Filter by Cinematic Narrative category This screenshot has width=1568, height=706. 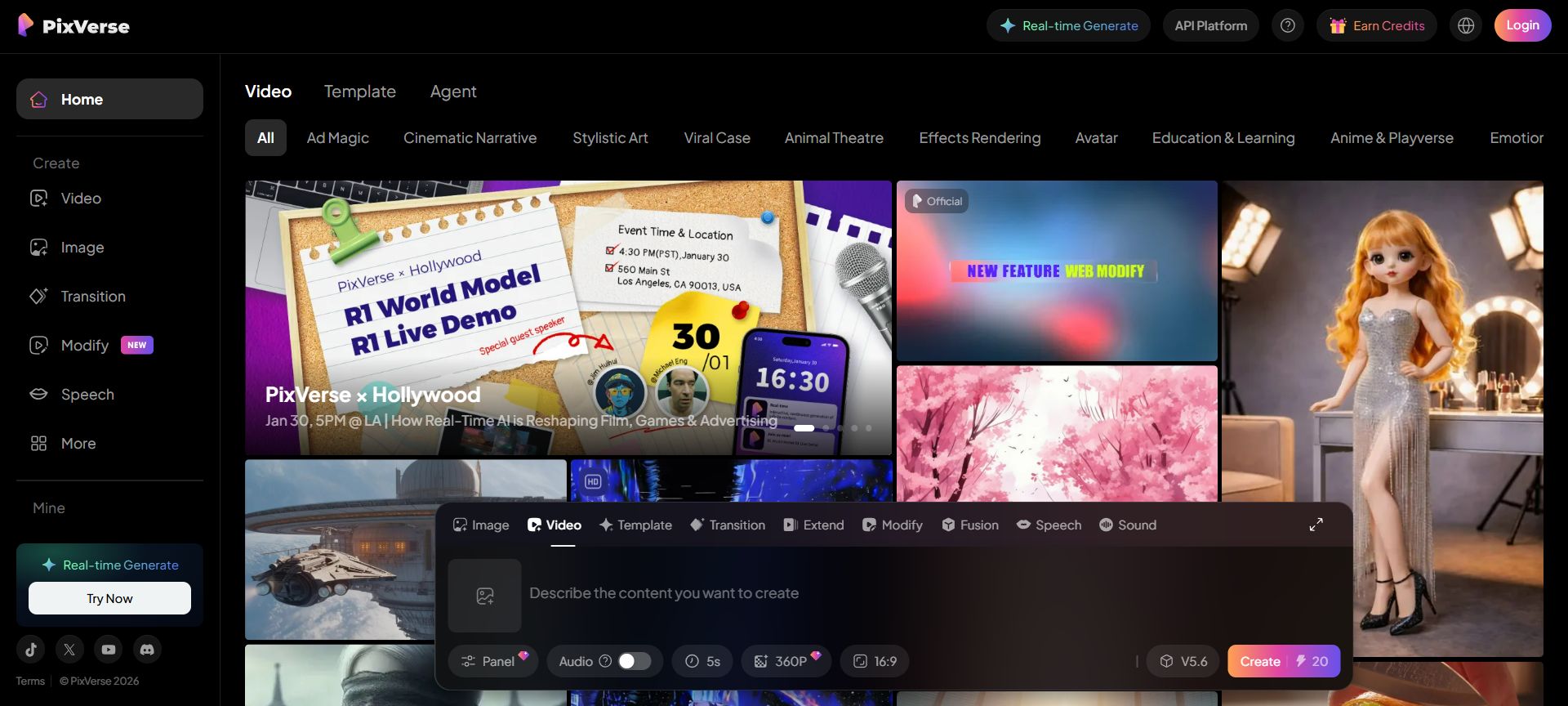click(x=470, y=138)
